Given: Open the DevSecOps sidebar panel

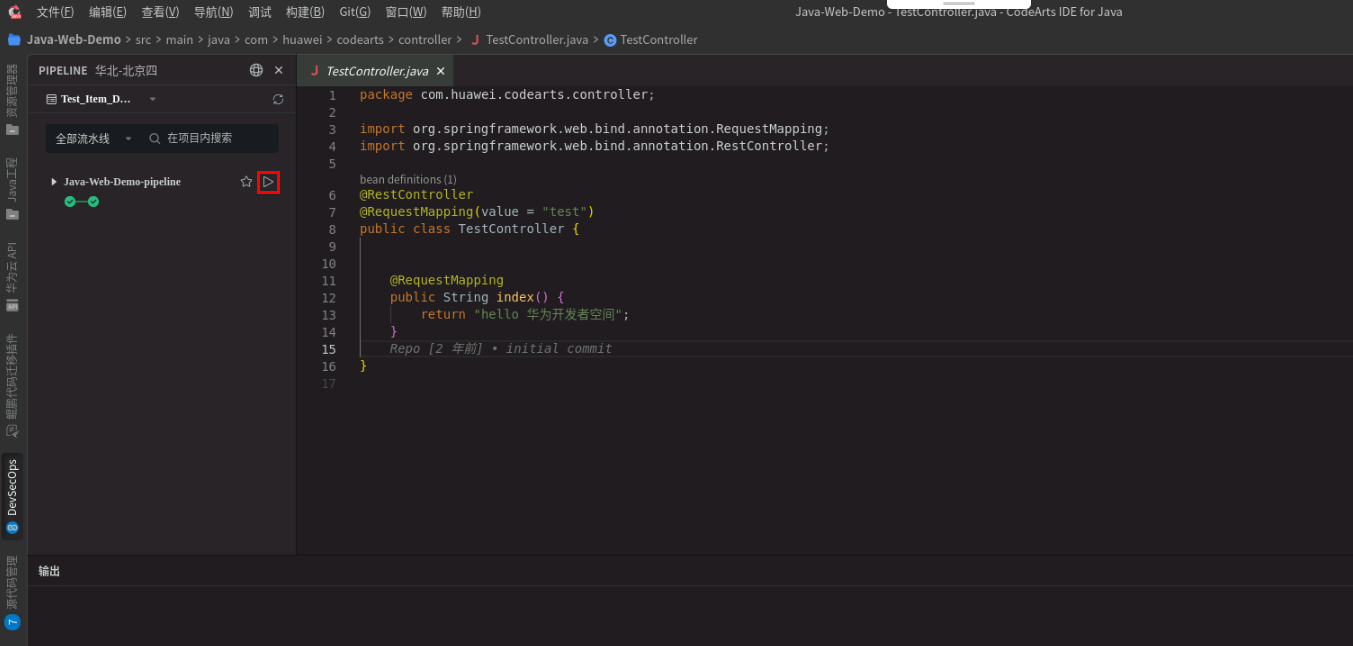Looking at the screenshot, I should tap(12, 485).
